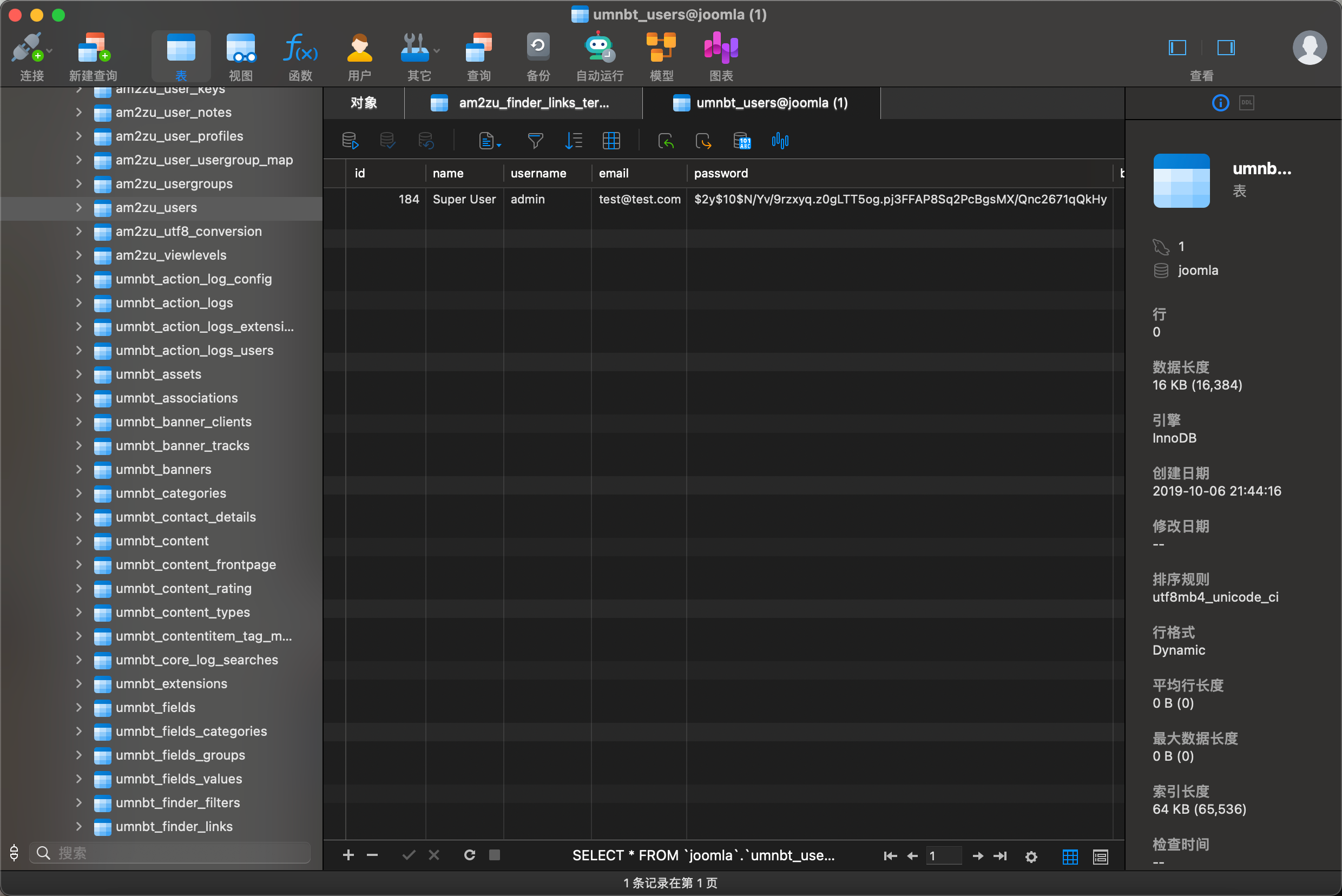The image size is (1342, 896).
Task: Open the 模型 (Model) section
Action: 661,57
